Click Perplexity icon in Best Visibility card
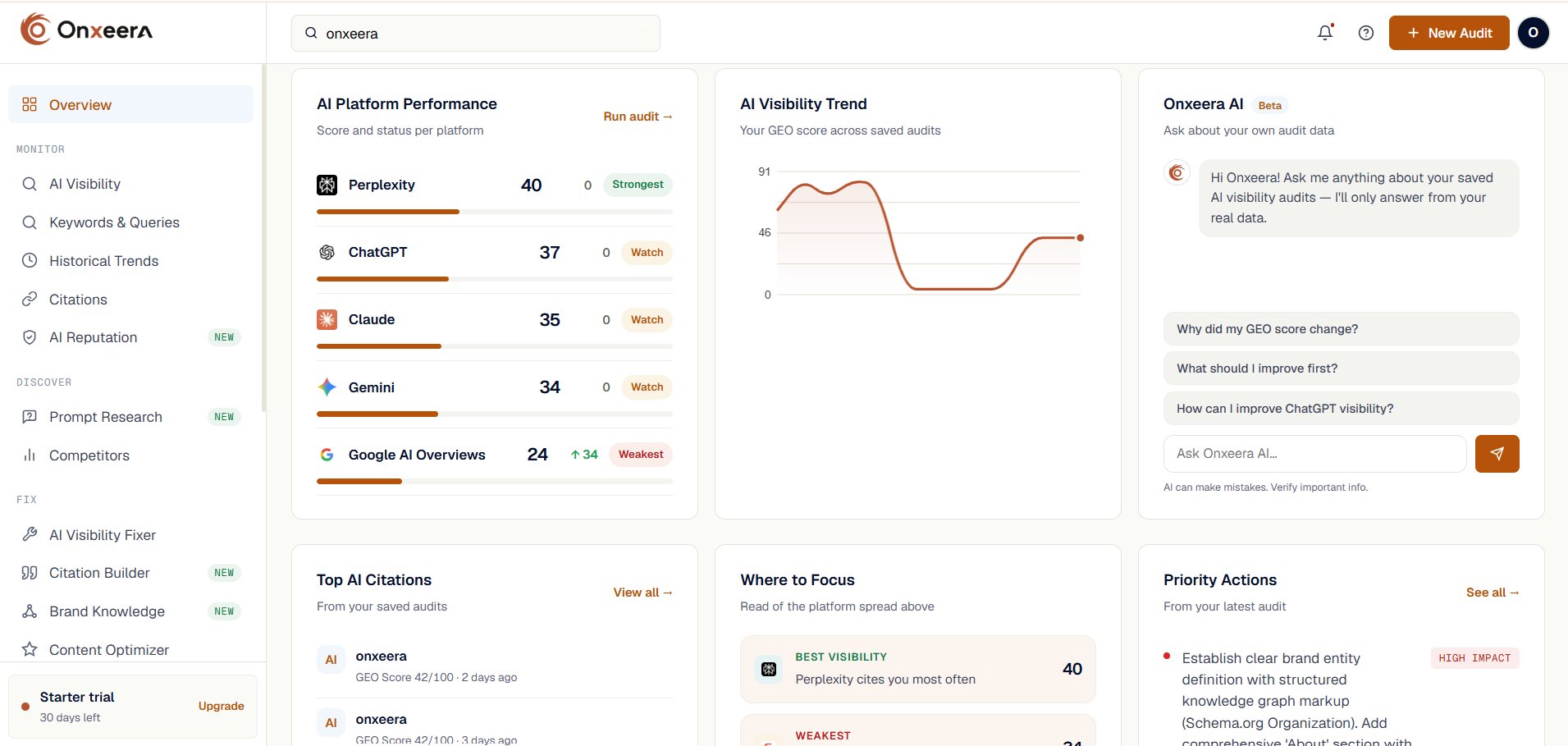 [769, 669]
